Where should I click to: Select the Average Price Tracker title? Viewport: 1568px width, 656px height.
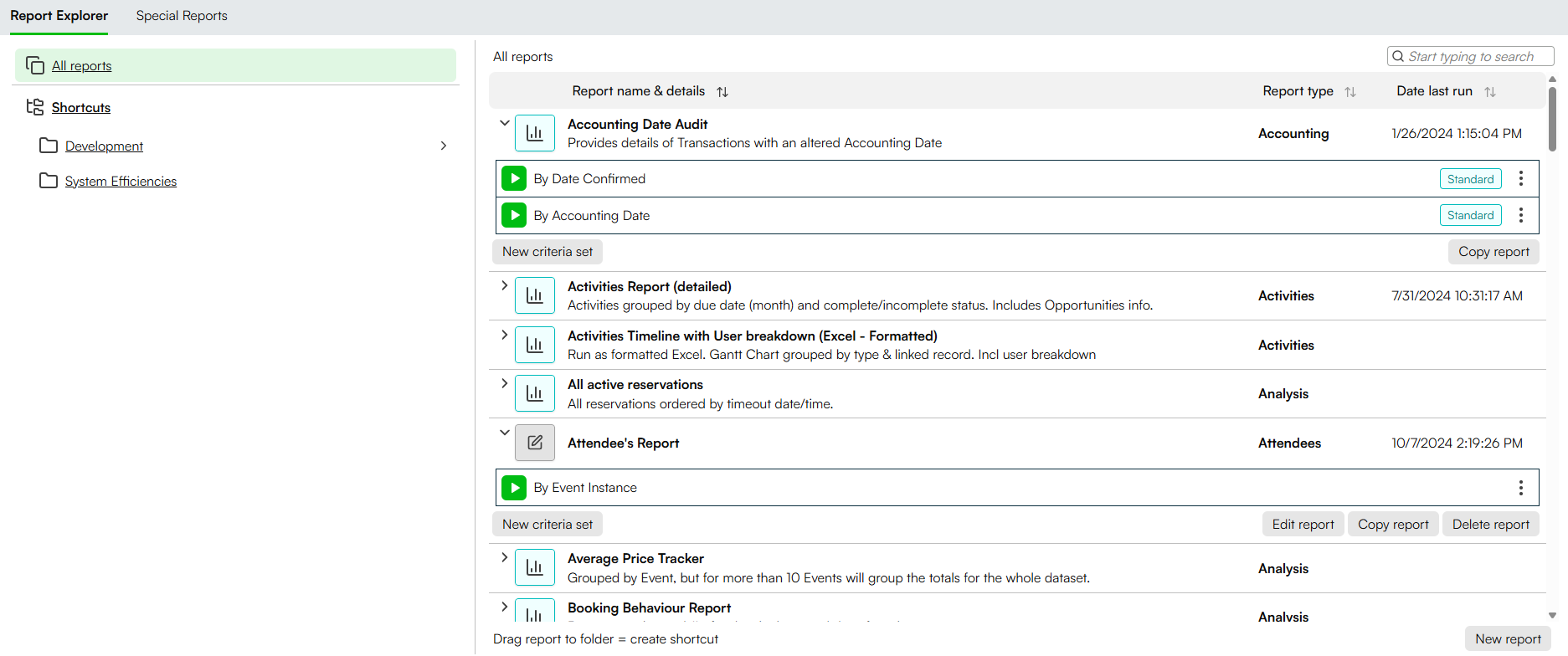click(x=635, y=558)
